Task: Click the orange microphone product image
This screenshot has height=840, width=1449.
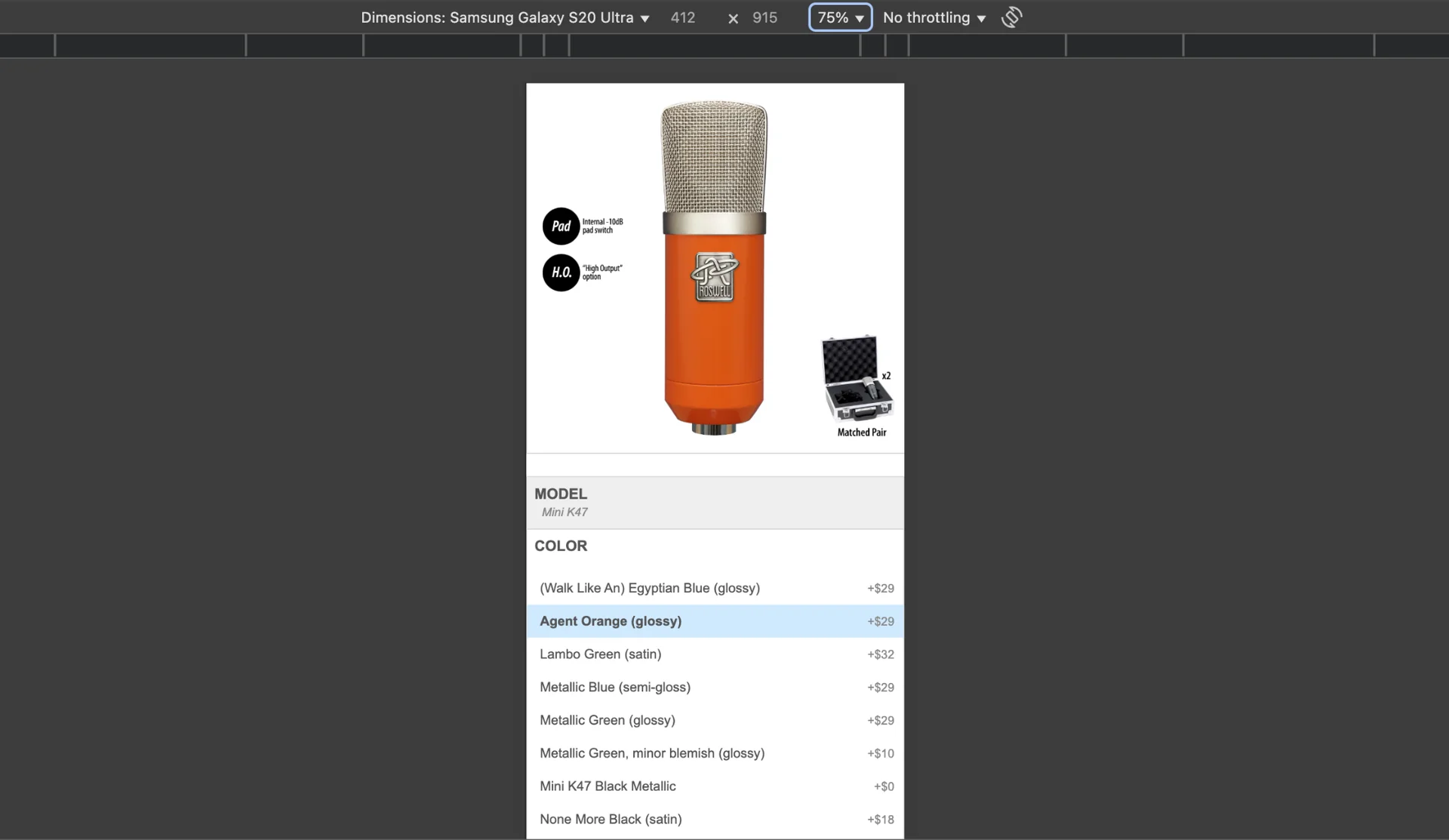Action: [714, 269]
